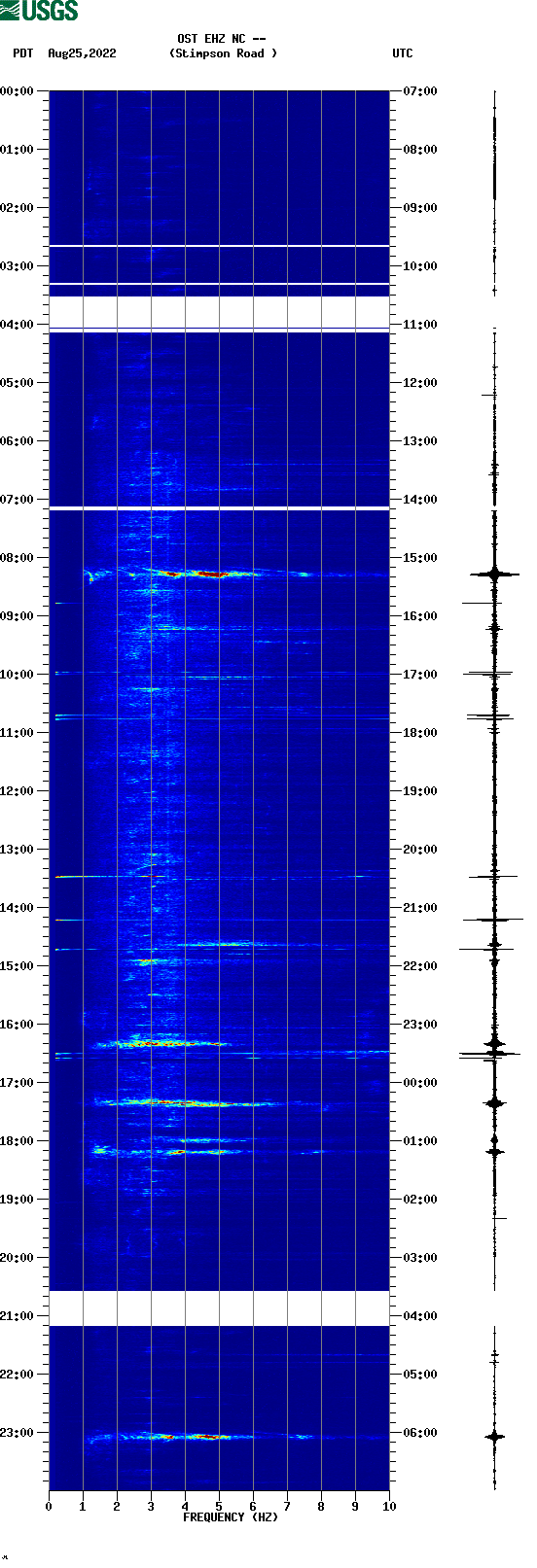Click the 5 Hz frequency tick label
The height and width of the screenshot is (1568, 537).
(219, 1507)
